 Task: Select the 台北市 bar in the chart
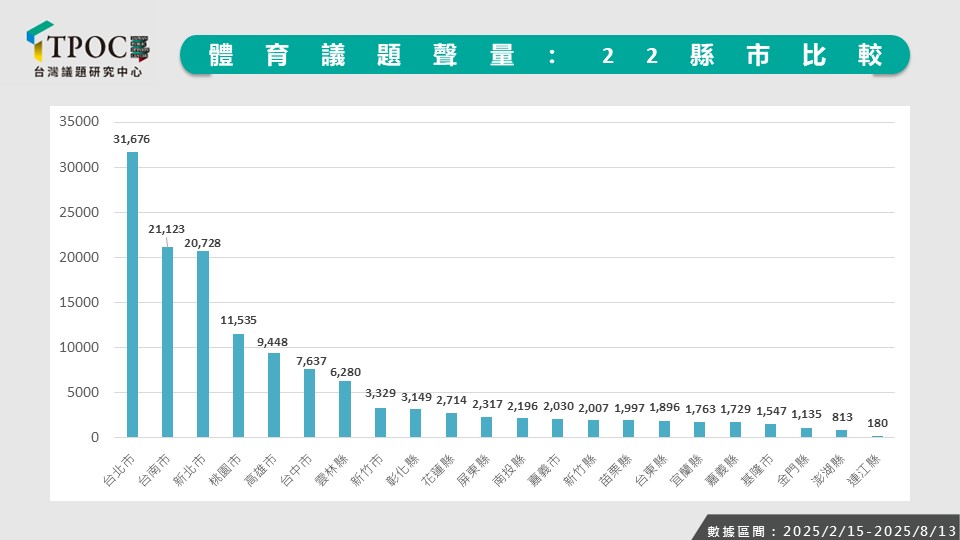point(132,294)
